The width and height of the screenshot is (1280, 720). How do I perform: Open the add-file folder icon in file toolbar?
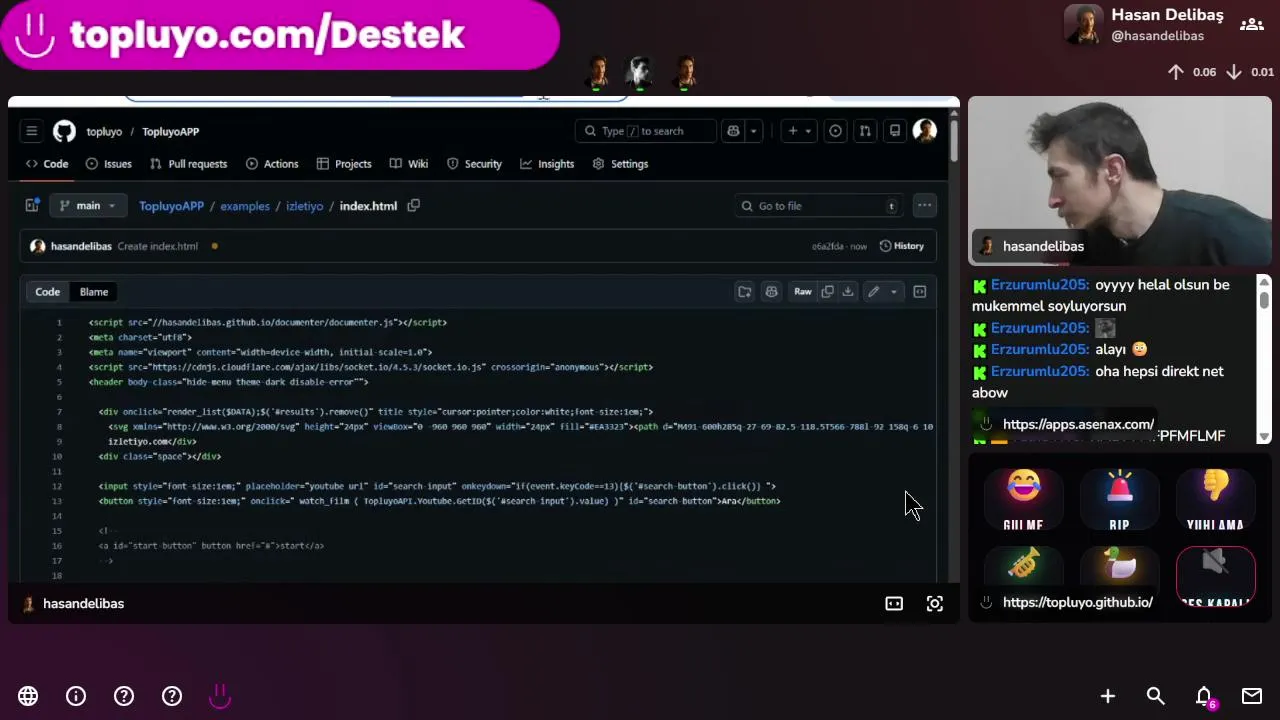pos(744,292)
